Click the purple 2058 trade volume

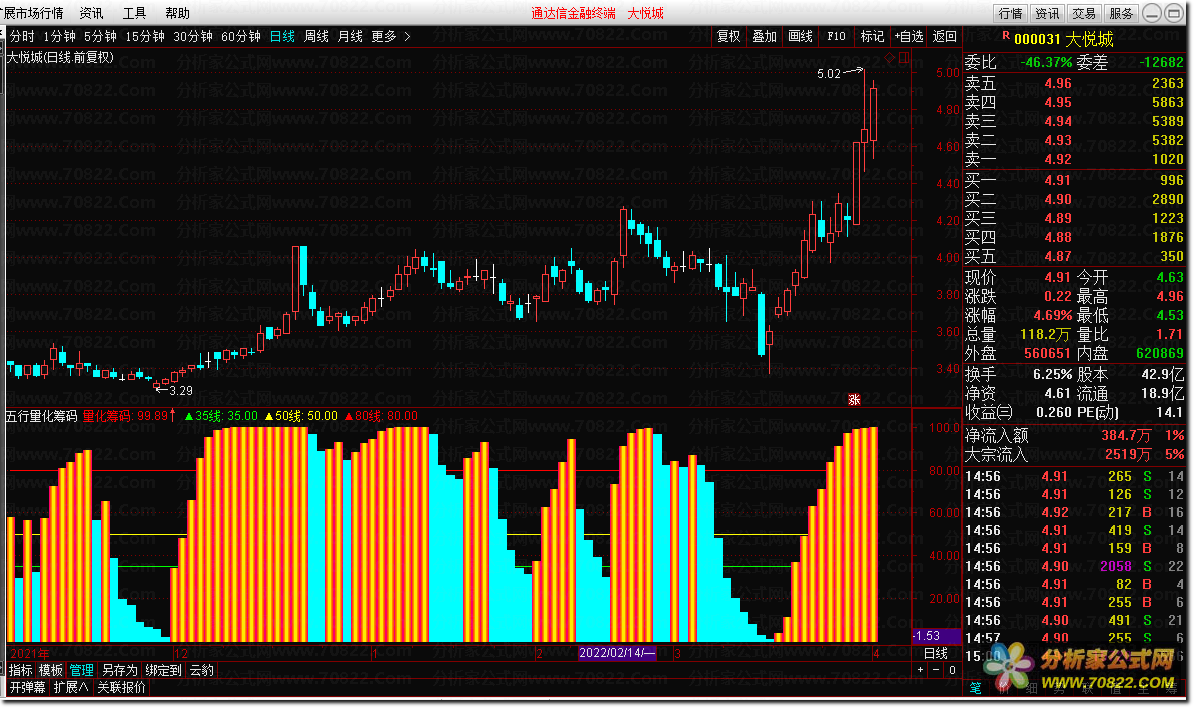pyautogui.click(x=1116, y=566)
